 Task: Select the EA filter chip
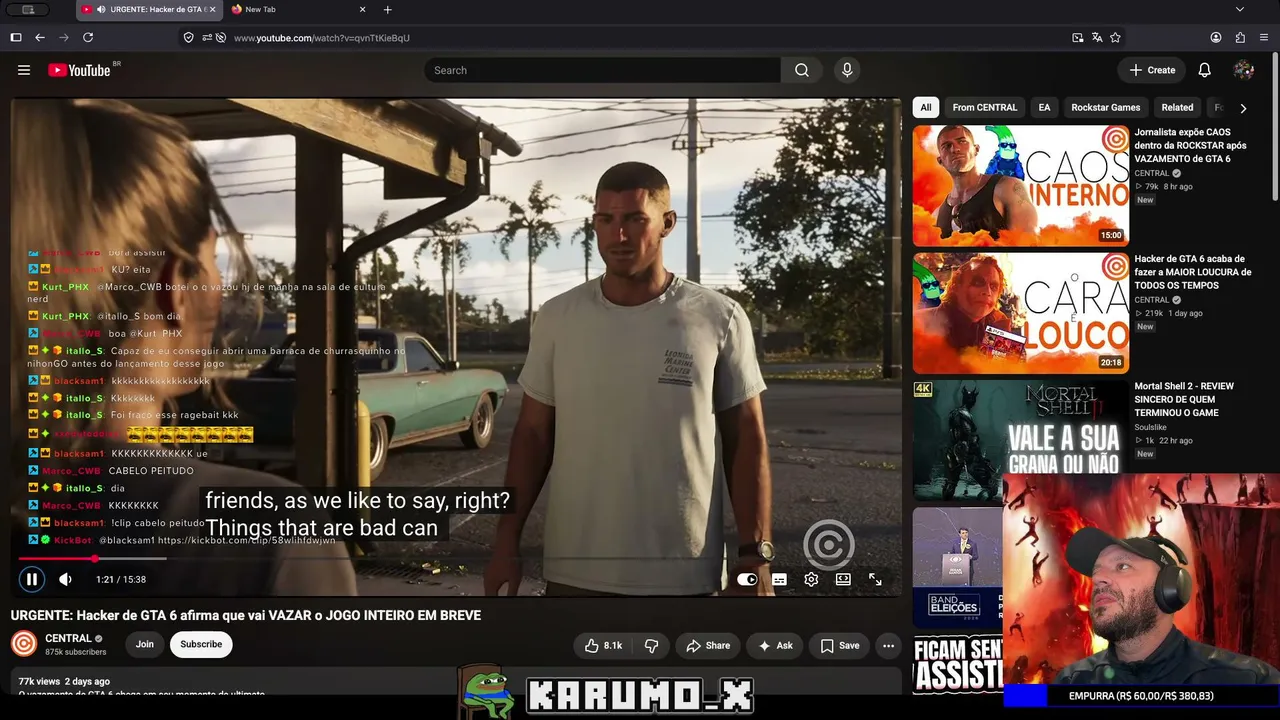click(1044, 108)
